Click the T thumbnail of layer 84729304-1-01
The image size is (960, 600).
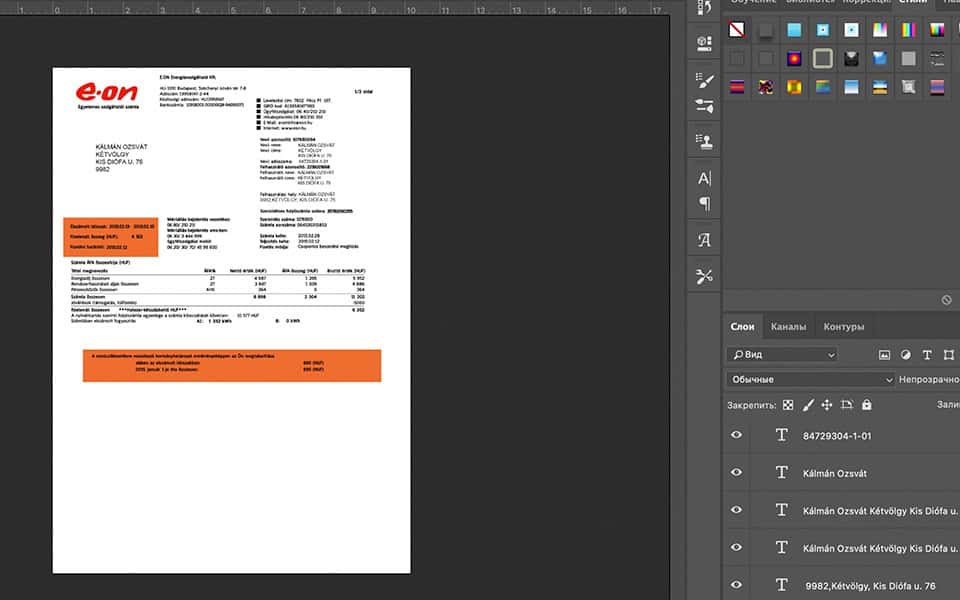781,435
